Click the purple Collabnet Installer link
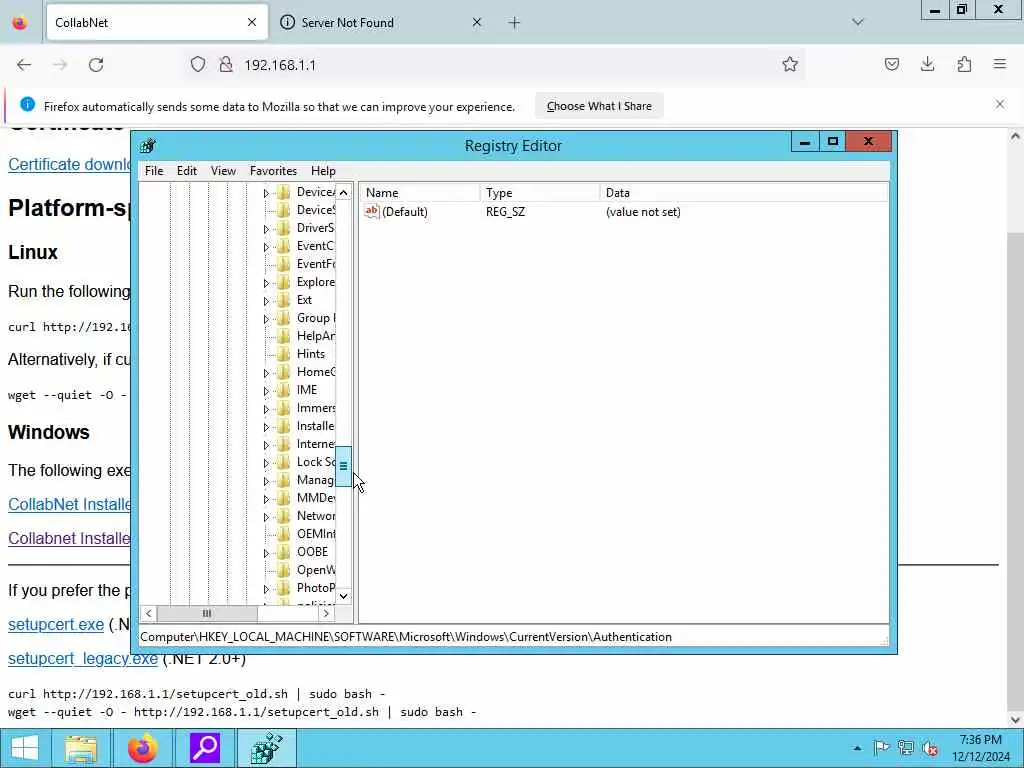 (x=69, y=538)
